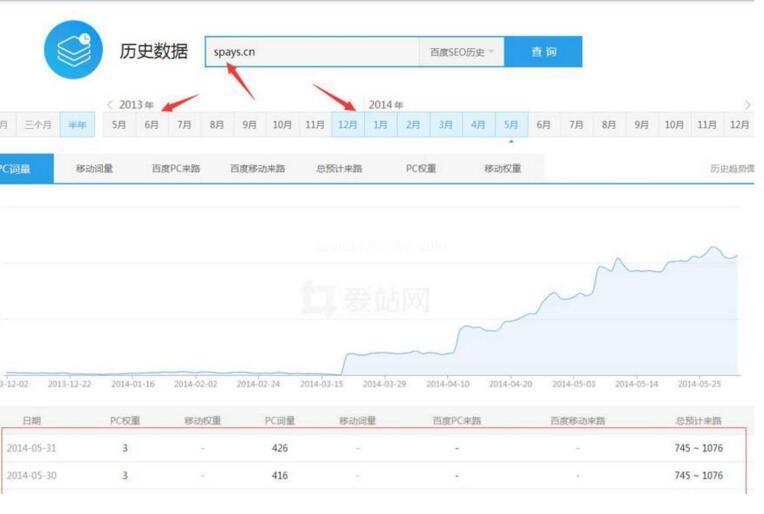This screenshot has height=514, width=764.
Task: Switch to the 总预计来路 tab
Action: (340, 169)
